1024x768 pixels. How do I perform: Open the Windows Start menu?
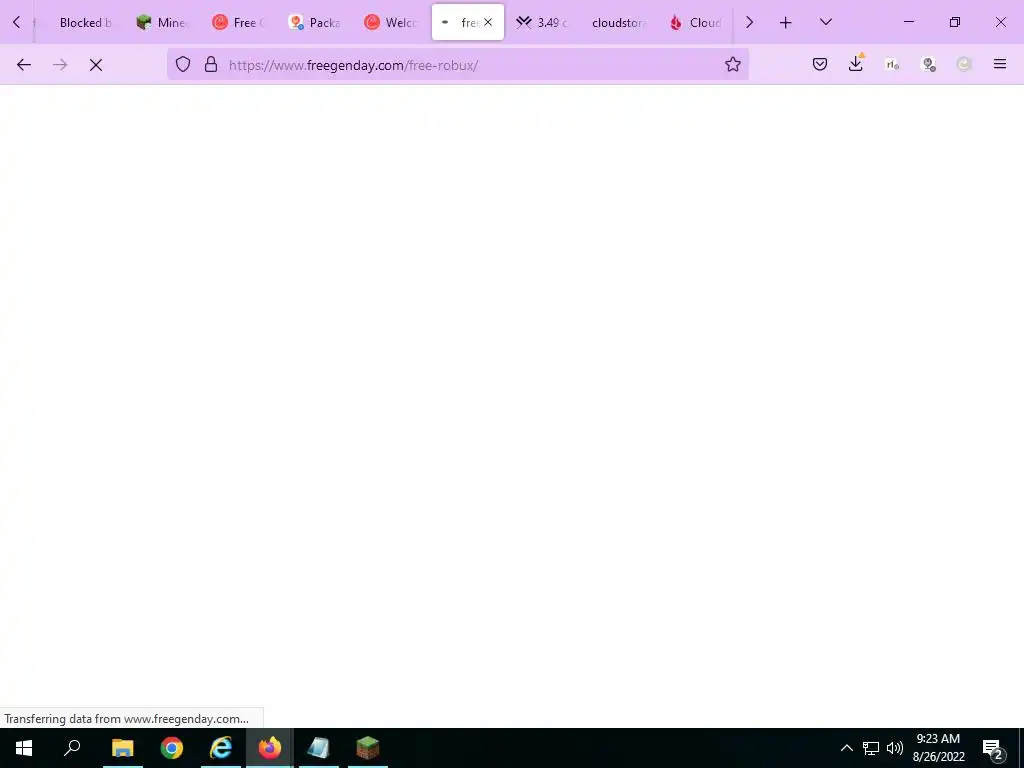(x=24, y=748)
